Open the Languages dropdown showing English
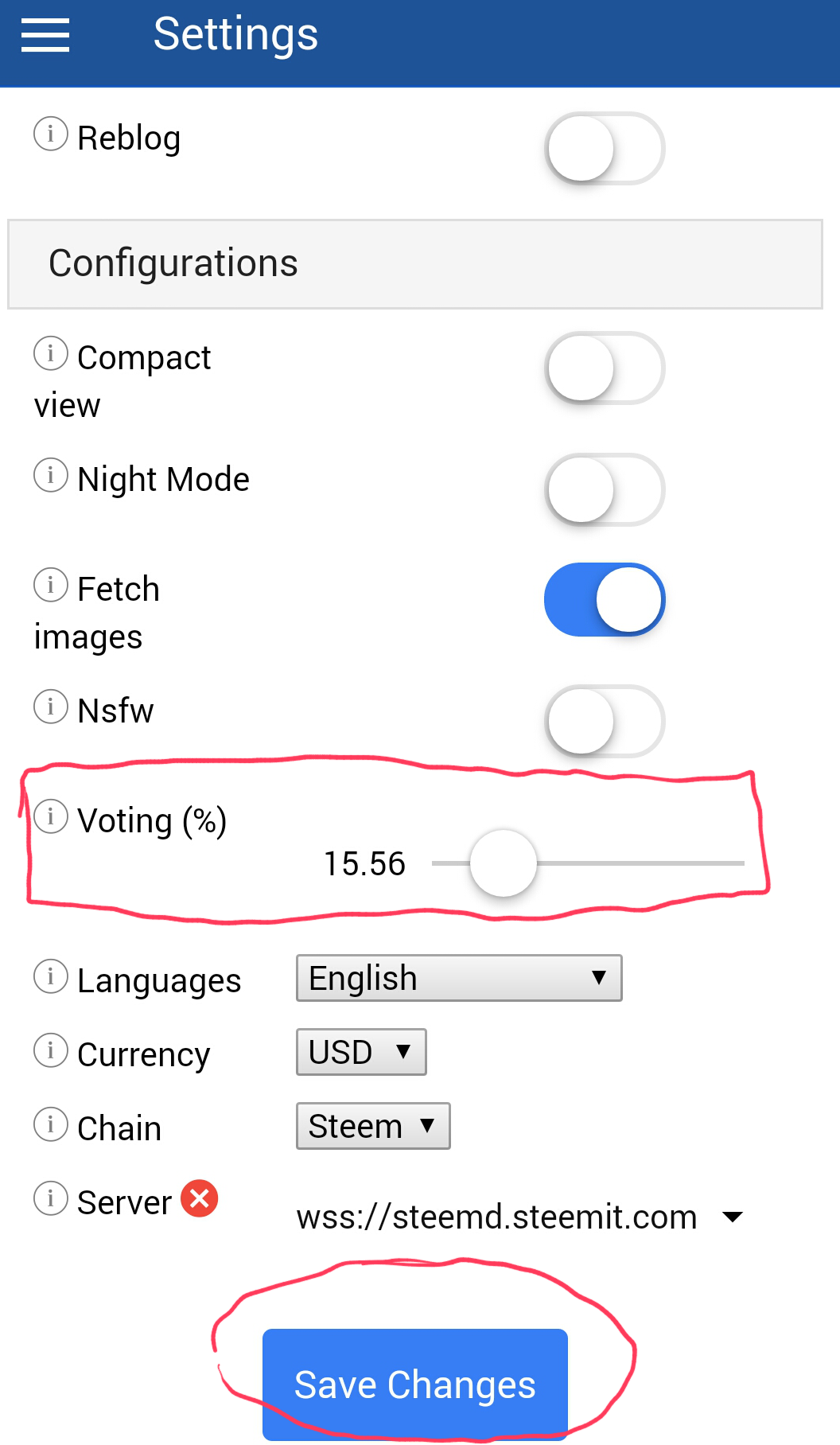 (459, 978)
